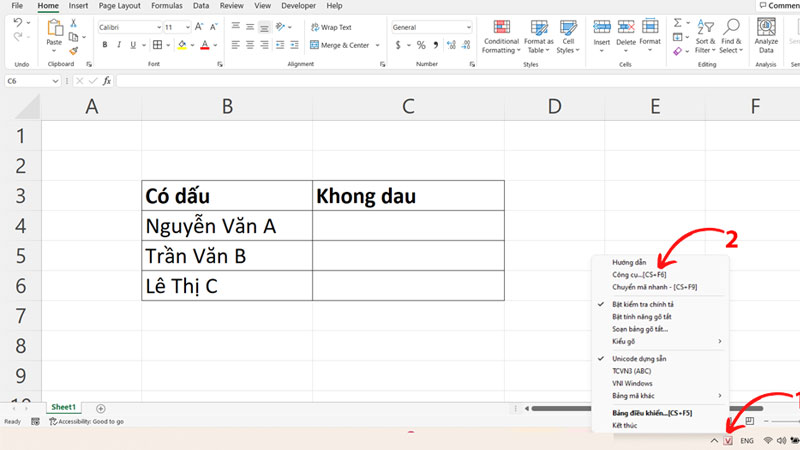Click Decrease Font Size icon
The image size is (800, 450).
point(214,27)
